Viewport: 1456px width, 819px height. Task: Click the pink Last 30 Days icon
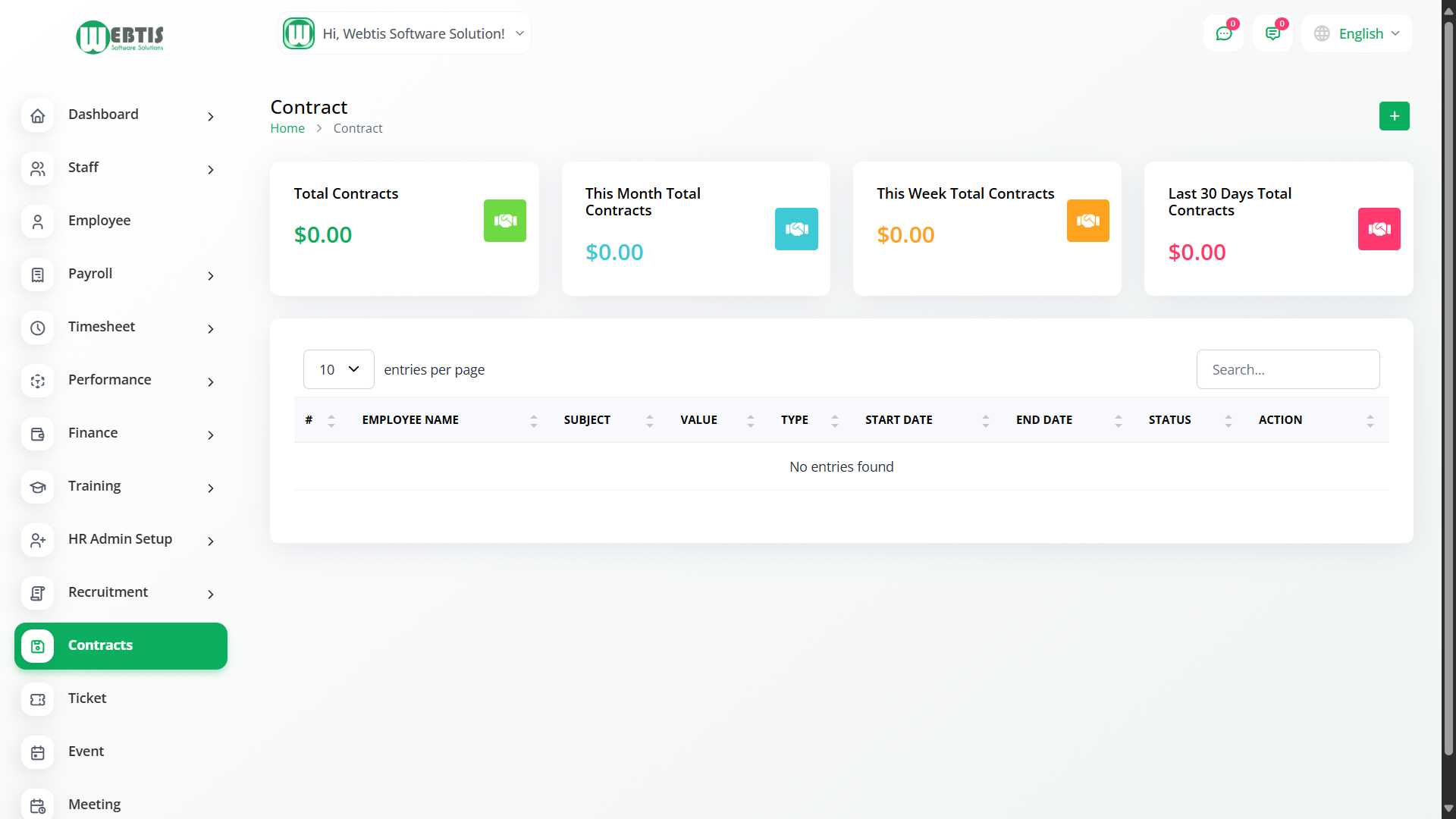pos(1379,229)
